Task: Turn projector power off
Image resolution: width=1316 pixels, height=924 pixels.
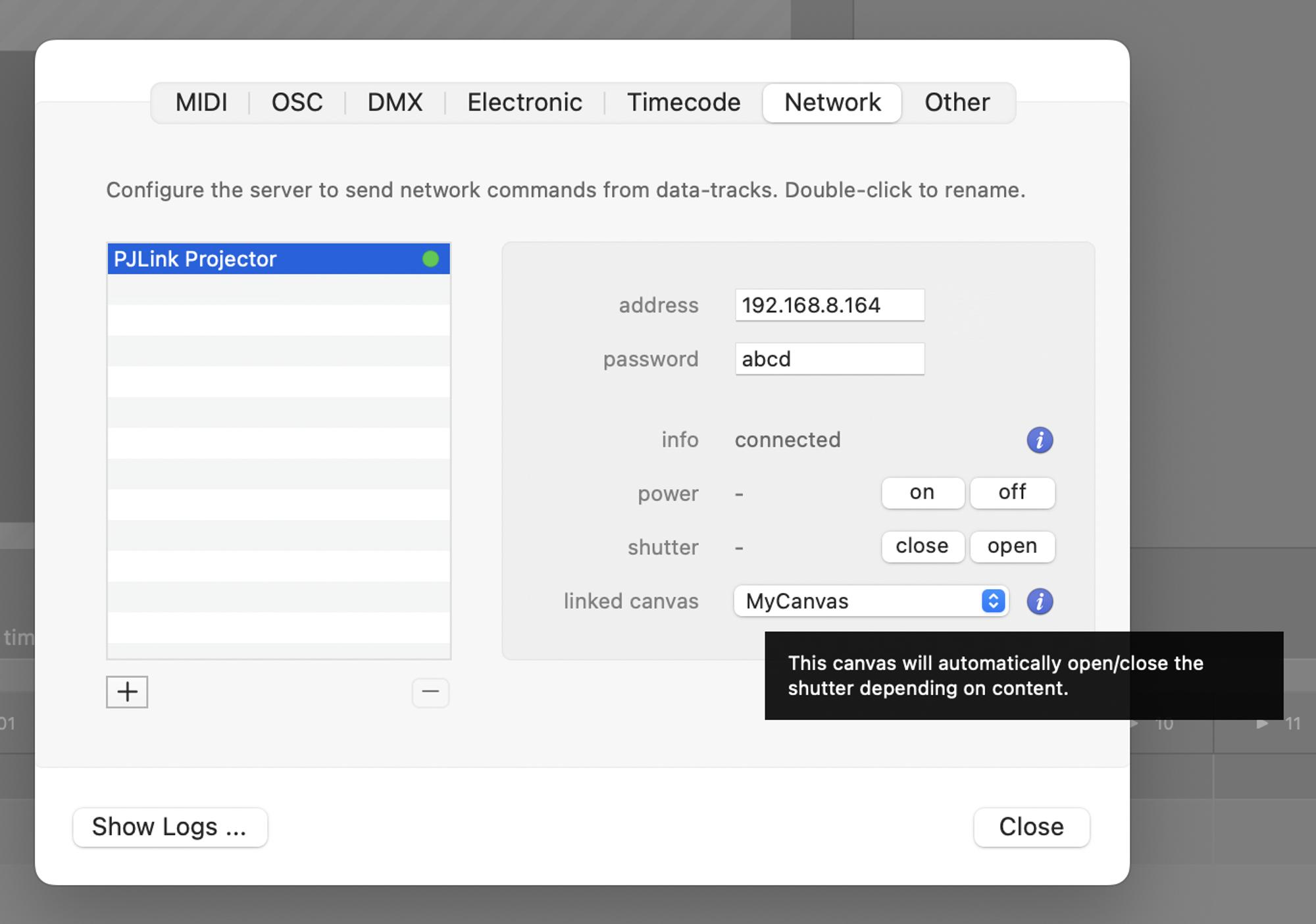Action: [x=1012, y=493]
